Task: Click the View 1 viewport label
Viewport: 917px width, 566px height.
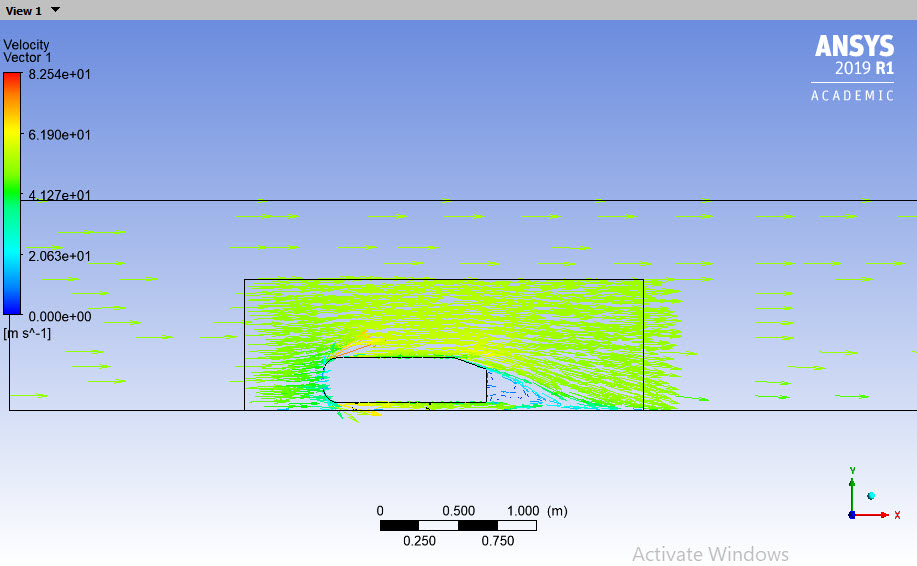Action: [x=24, y=11]
